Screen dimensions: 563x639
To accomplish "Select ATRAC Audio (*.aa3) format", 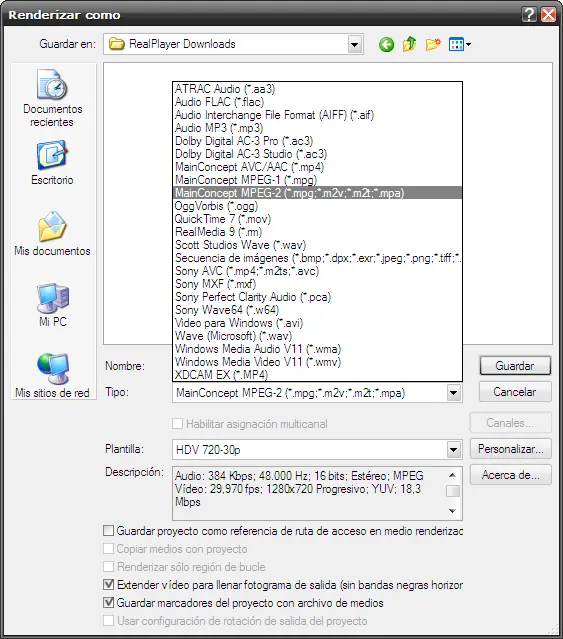I will coord(317,89).
